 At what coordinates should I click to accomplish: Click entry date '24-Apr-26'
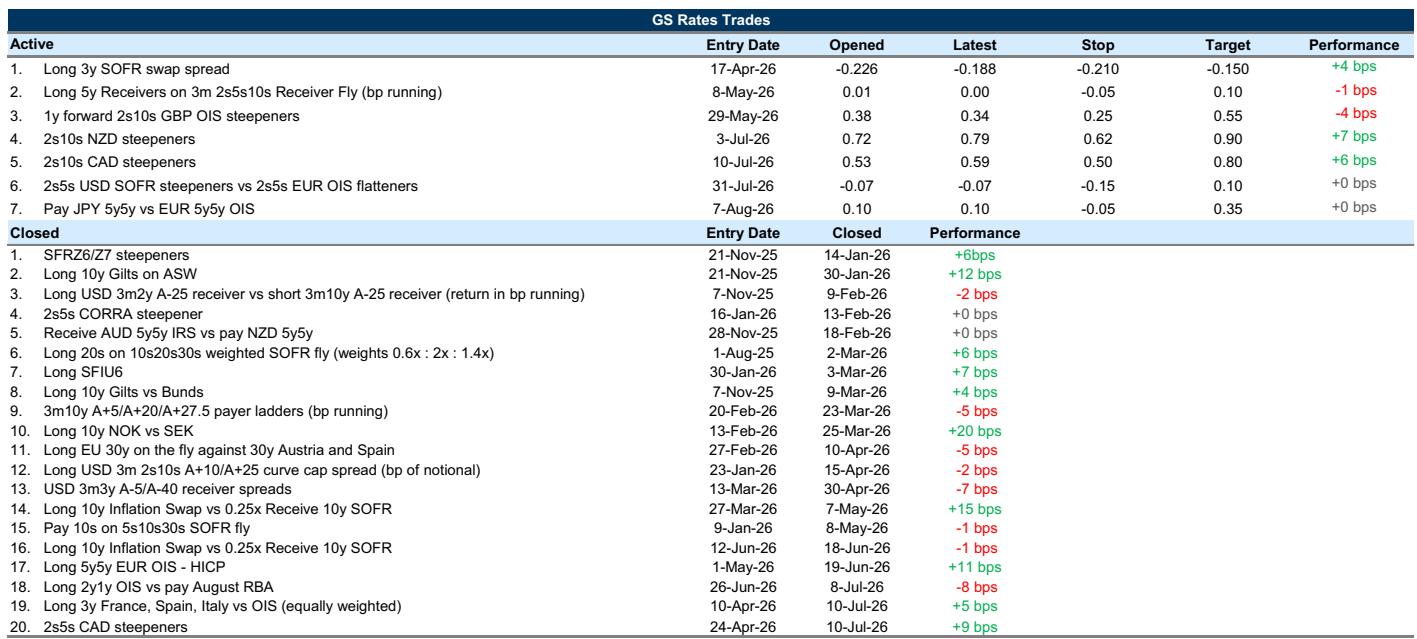coord(743,626)
